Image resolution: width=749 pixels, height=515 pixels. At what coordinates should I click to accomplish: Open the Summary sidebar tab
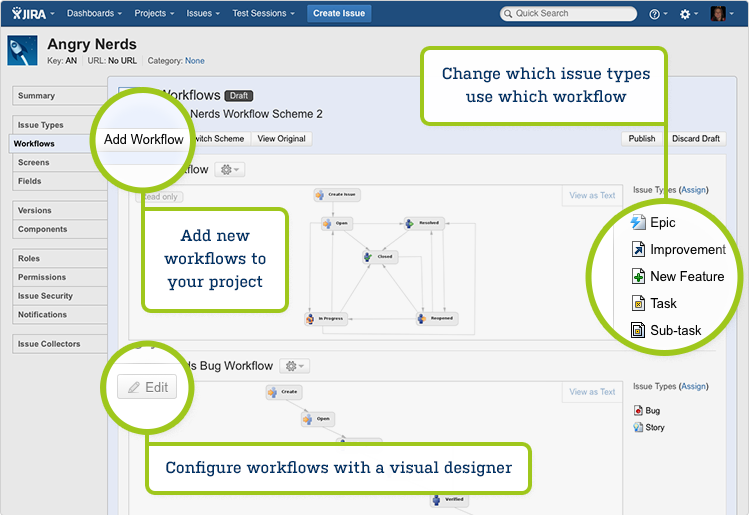point(60,96)
